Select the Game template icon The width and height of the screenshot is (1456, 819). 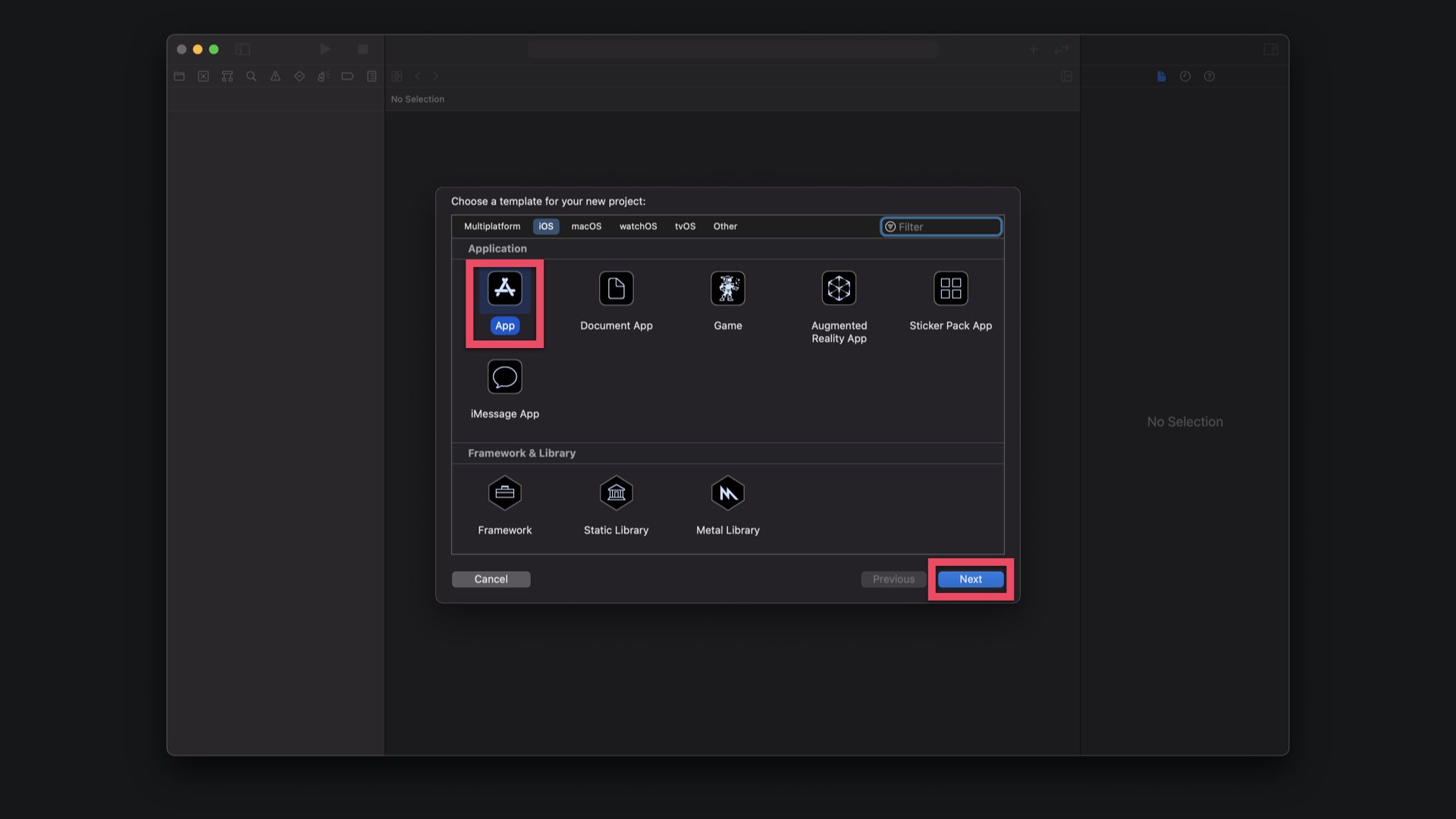click(x=727, y=289)
